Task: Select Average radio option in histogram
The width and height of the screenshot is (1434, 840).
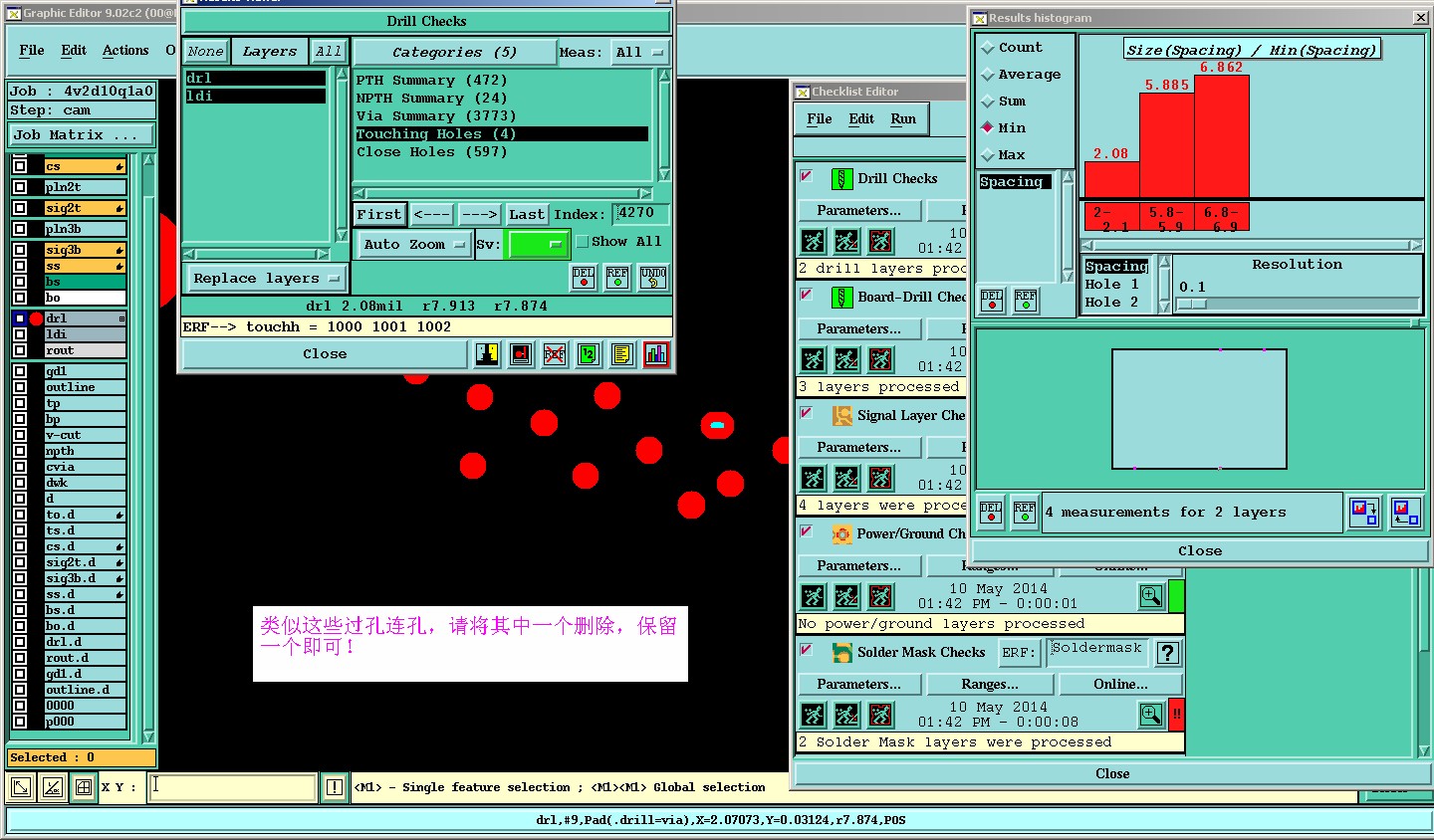Action: pyautogui.click(x=988, y=75)
